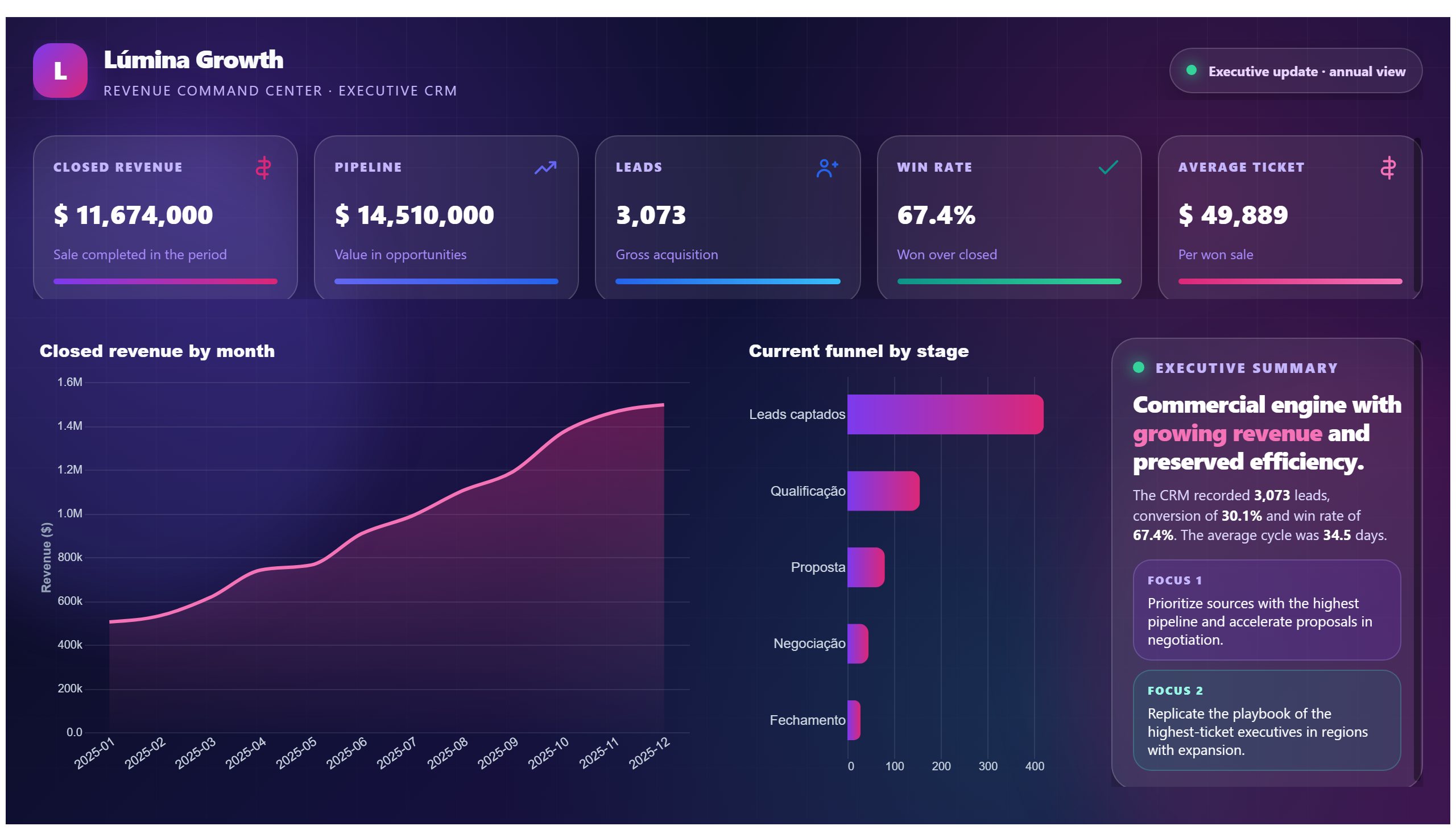
Task: Click the Proposta funnel bar
Action: [866, 567]
